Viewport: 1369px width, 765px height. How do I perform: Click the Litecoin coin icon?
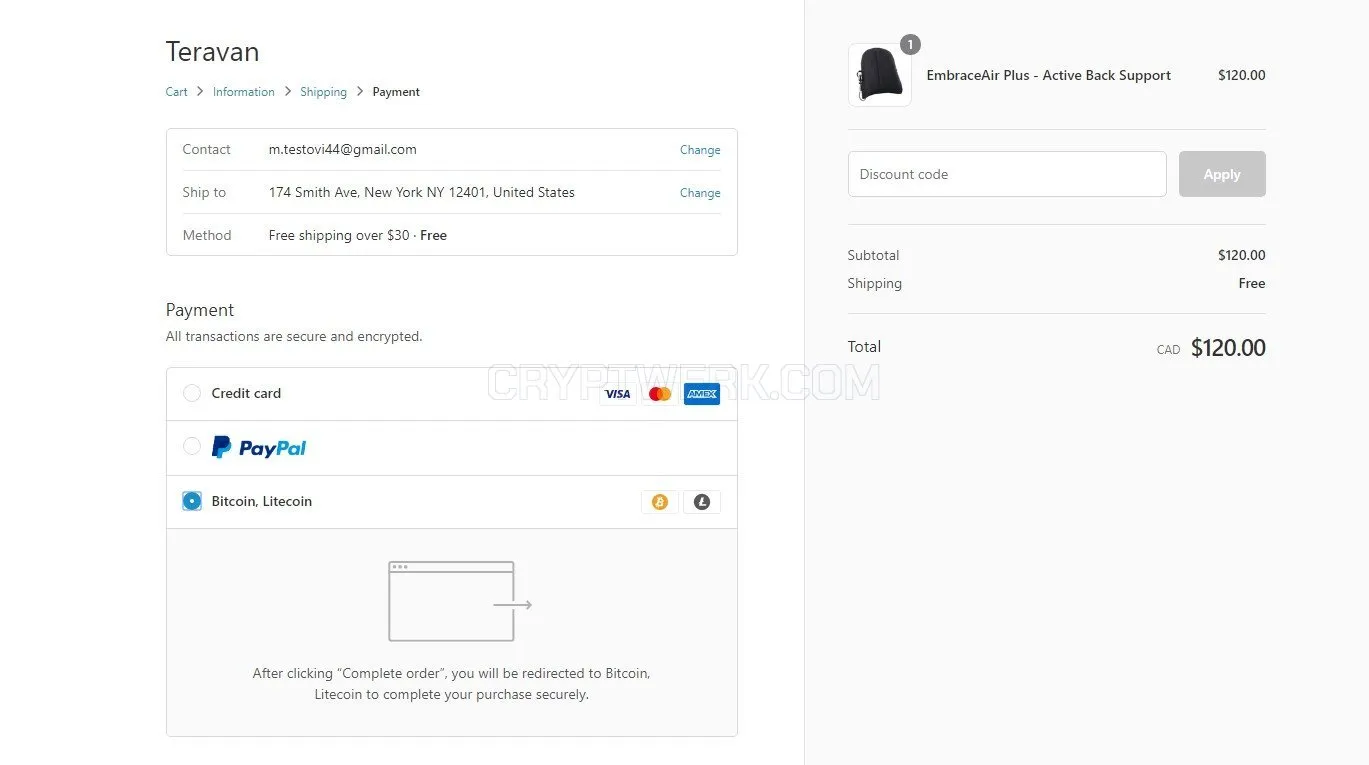(x=702, y=502)
